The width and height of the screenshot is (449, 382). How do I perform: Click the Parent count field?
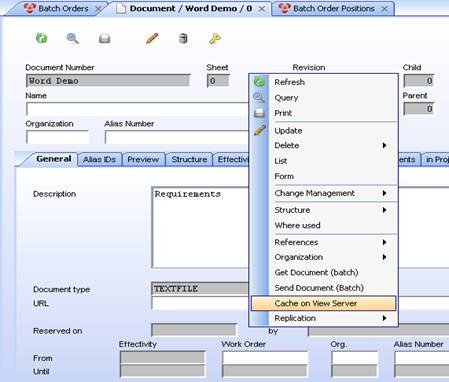419,109
